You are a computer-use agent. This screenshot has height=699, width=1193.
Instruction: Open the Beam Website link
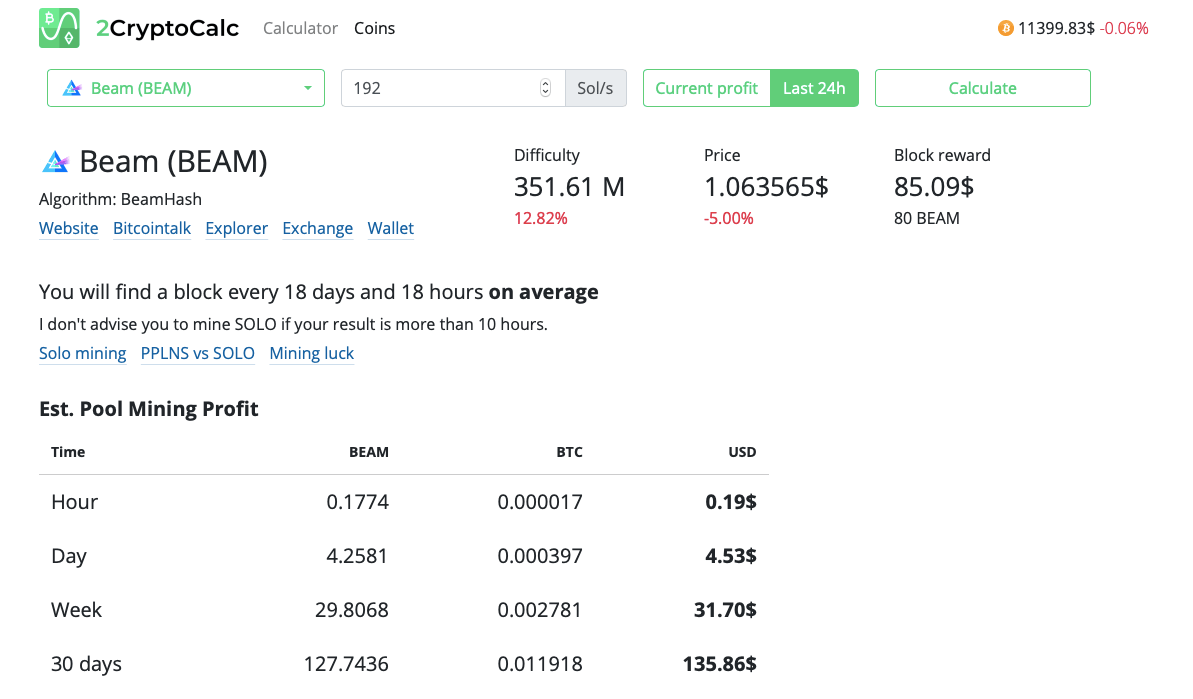click(68, 228)
